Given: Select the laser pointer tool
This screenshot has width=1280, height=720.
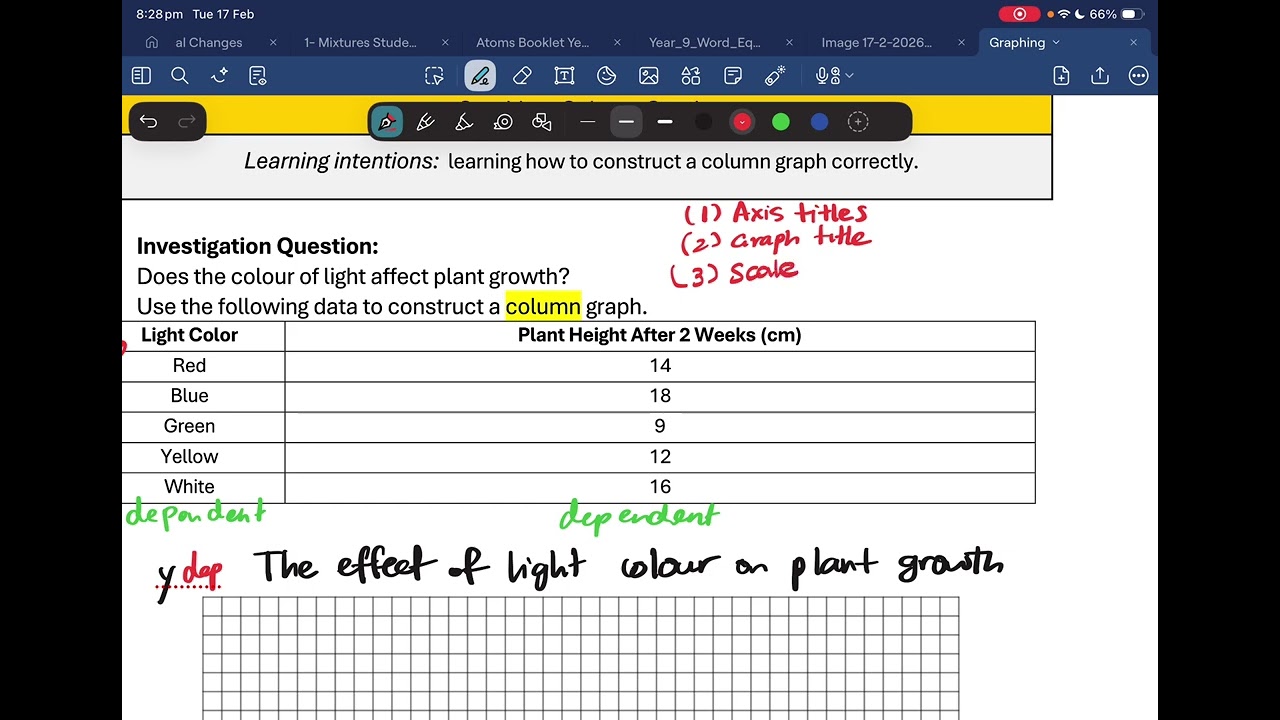Looking at the screenshot, I should coord(775,76).
